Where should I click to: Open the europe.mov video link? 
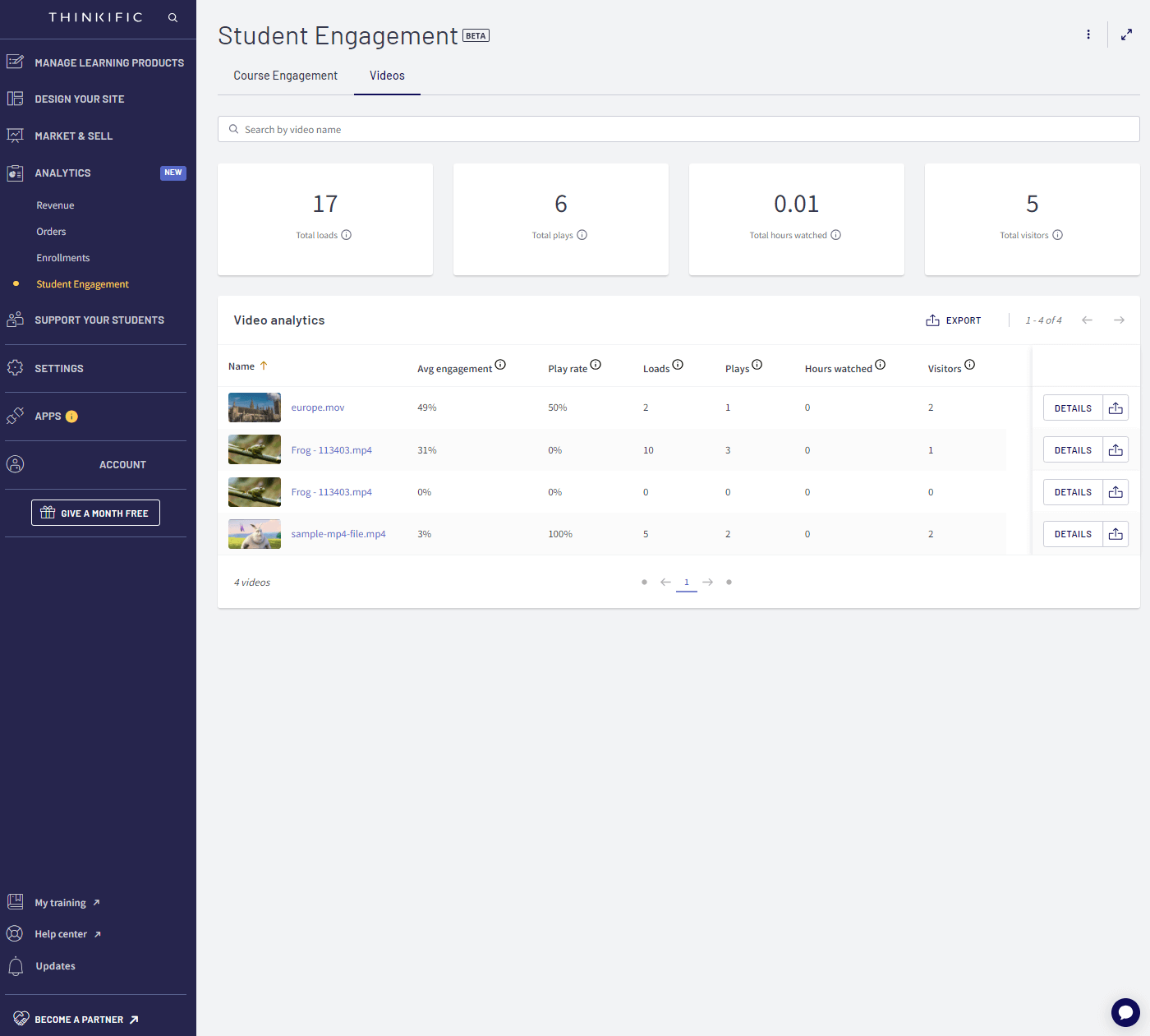pos(318,407)
